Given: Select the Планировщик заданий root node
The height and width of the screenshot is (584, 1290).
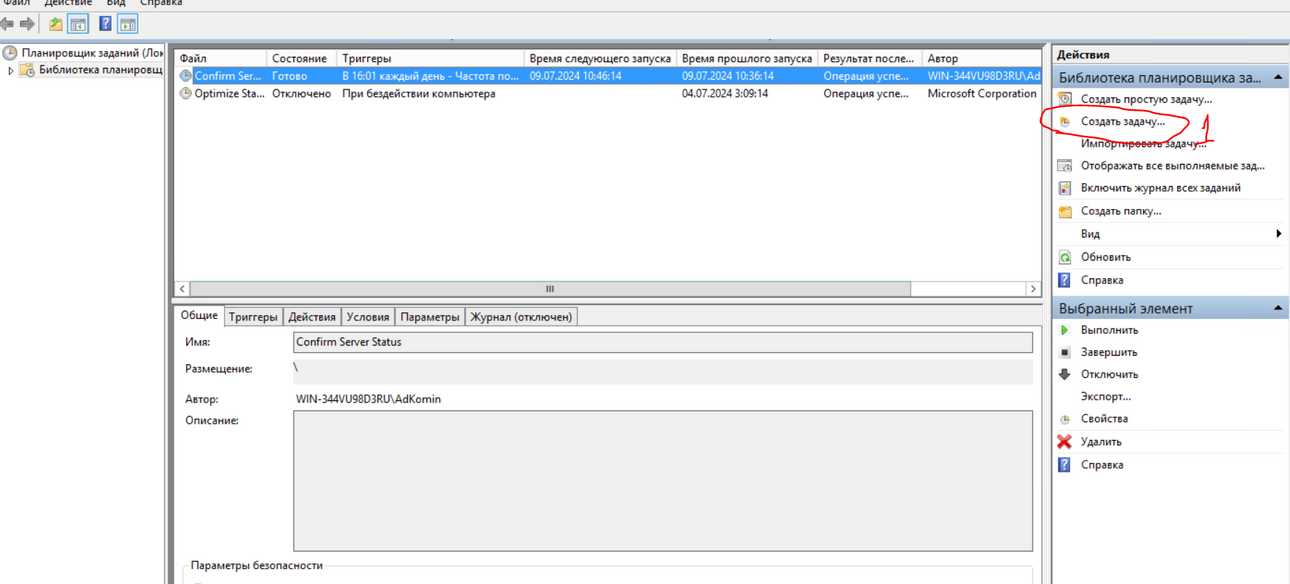Looking at the screenshot, I should (x=84, y=52).
